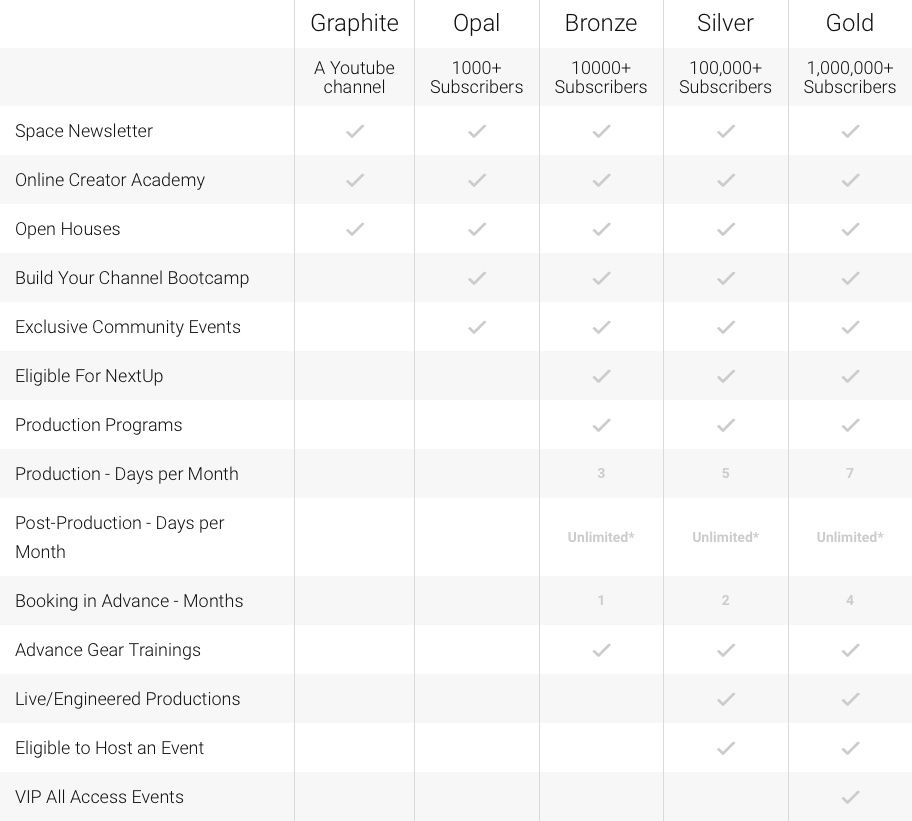The height and width of the screenshot is (821, 912).
Task: Click Exclusive Community Events checkmark under Silver
Action: point(726,327)
